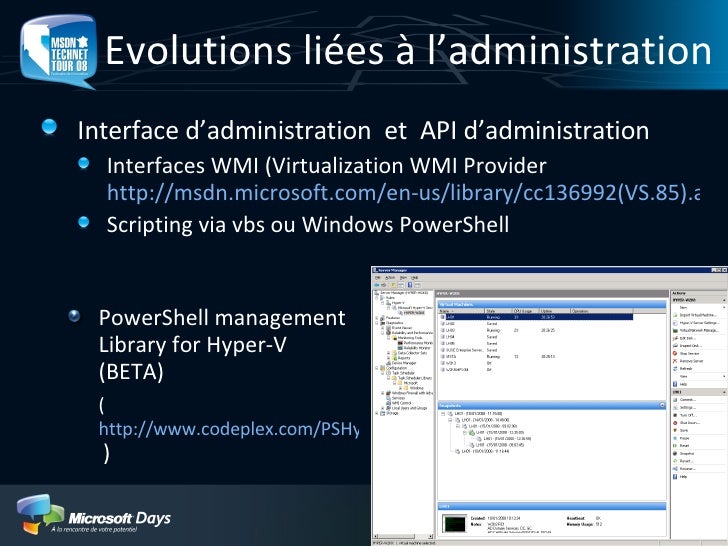Screen dimensions: 728x546
Task: Click the Shut Down action icon
Action: 675,423
